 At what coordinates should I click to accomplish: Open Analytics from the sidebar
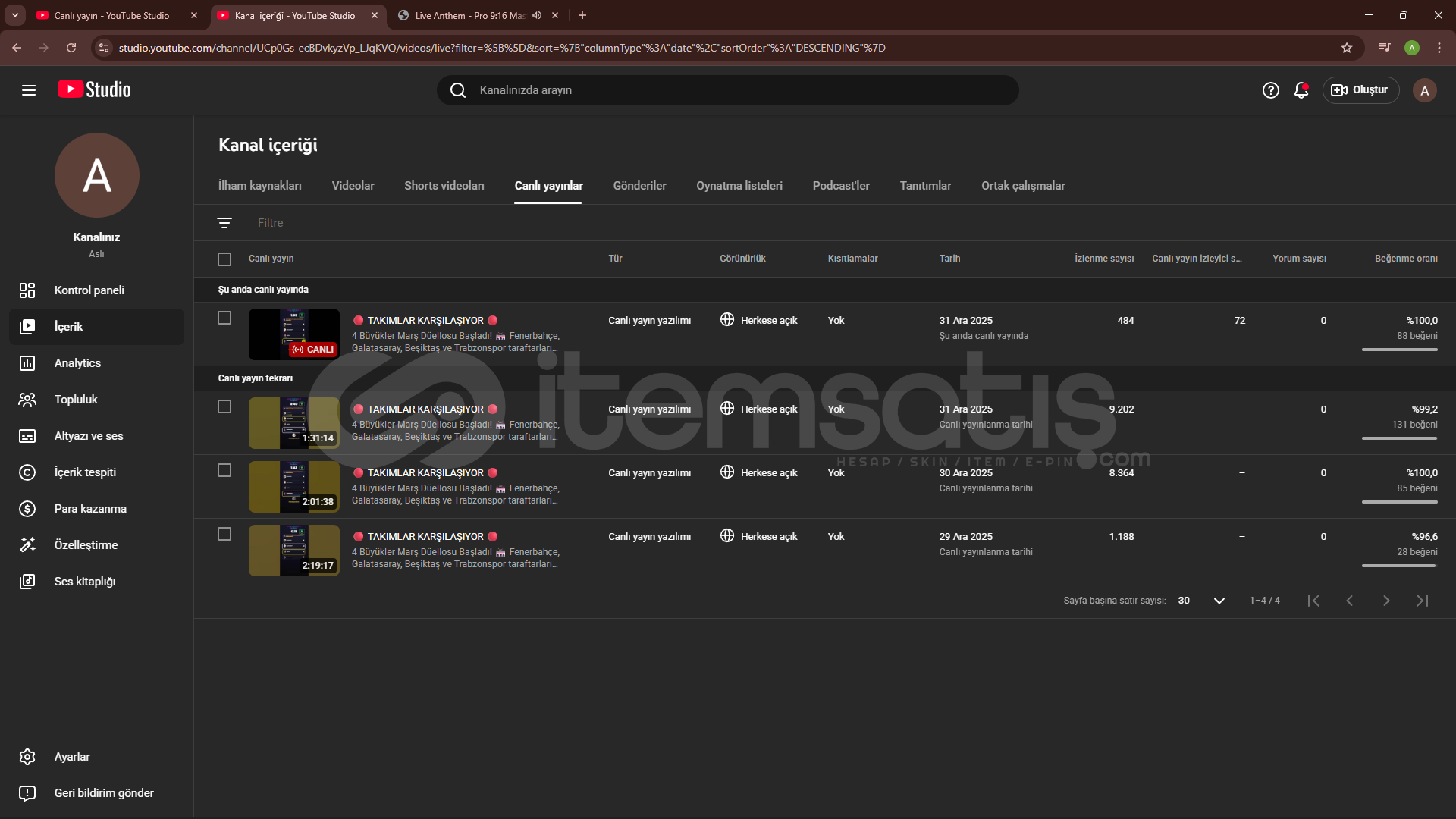[77, 363]
